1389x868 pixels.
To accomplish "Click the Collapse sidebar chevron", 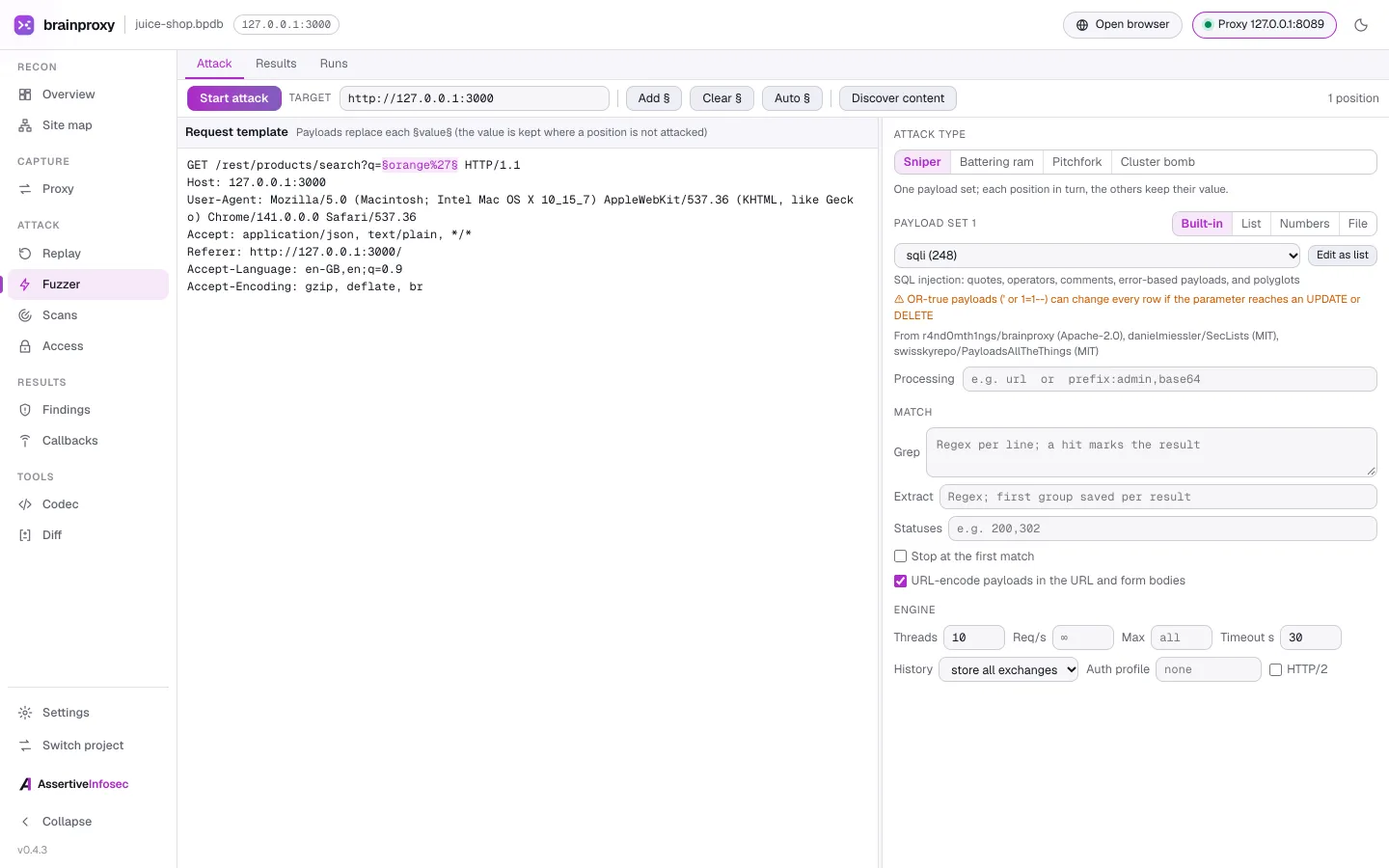I will coord(25,822).
